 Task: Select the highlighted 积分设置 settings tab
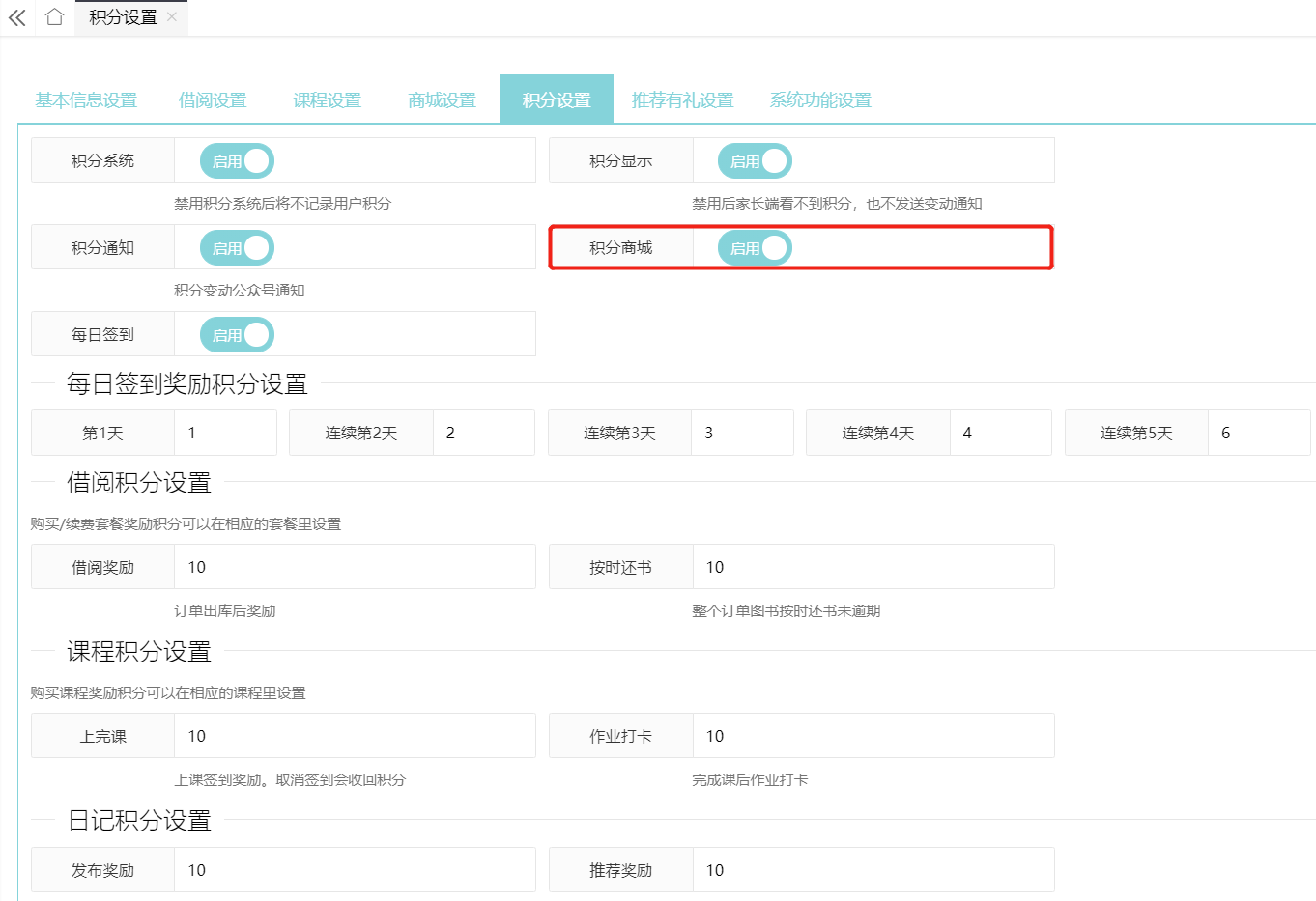557,99
